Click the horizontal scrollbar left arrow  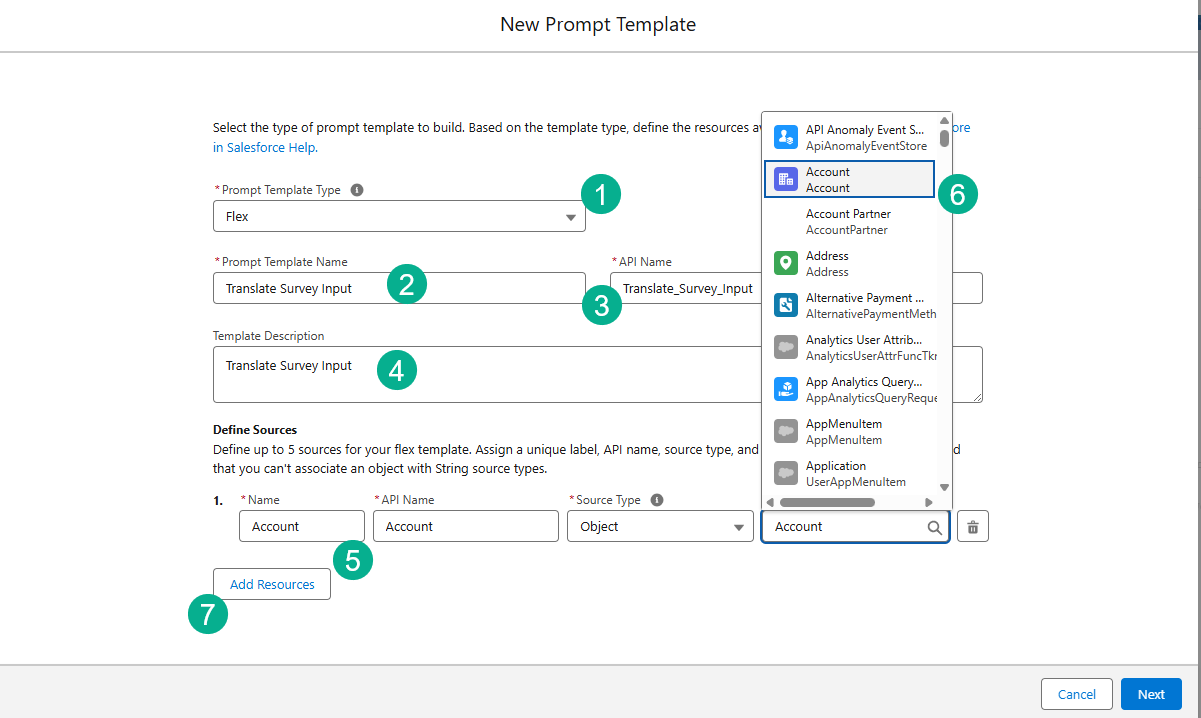(770, 502)
